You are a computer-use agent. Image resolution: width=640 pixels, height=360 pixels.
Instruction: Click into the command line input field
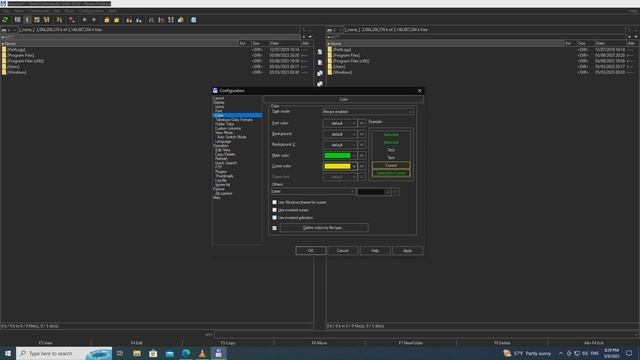426,334
